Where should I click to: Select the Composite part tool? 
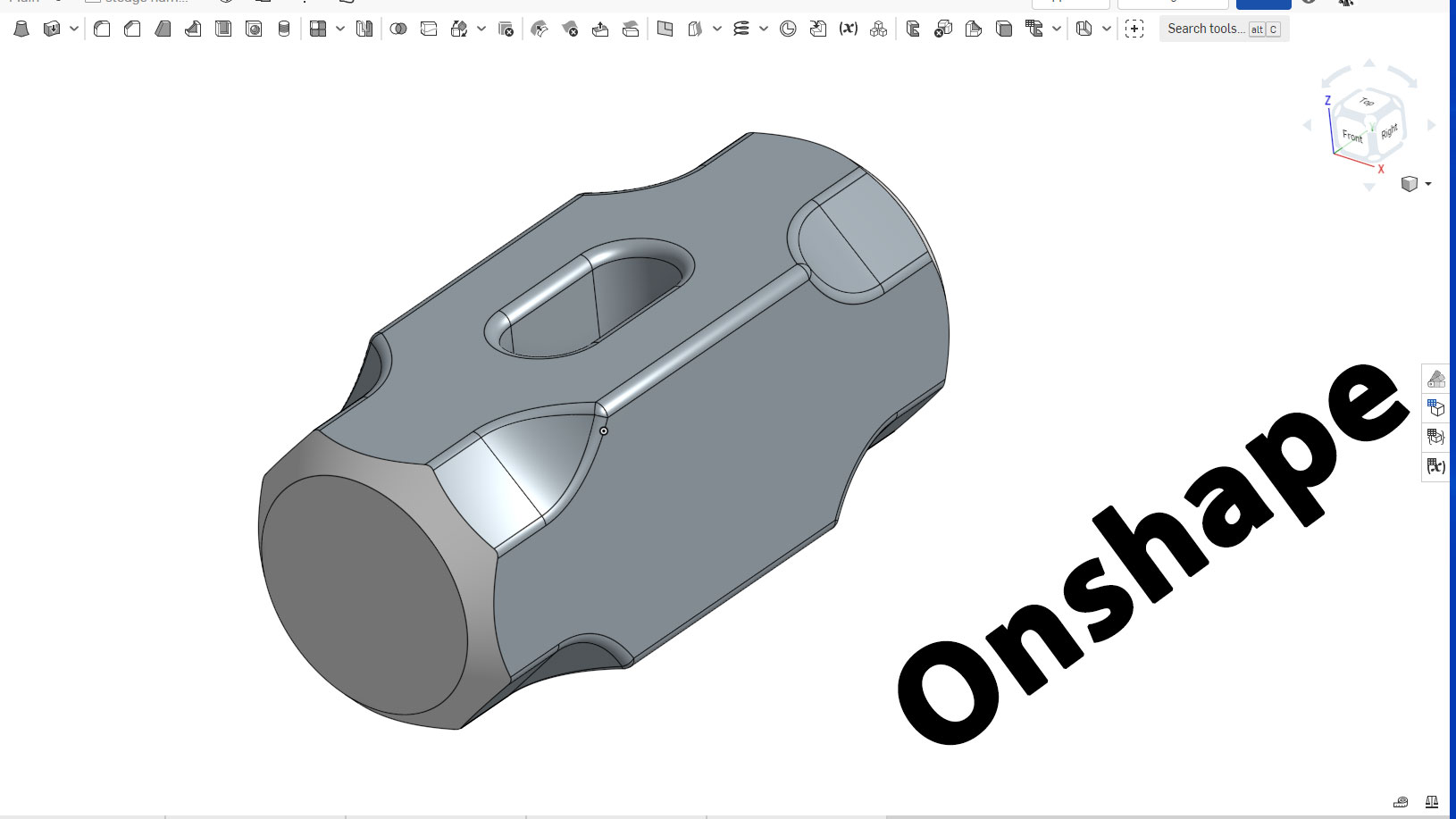879,29
